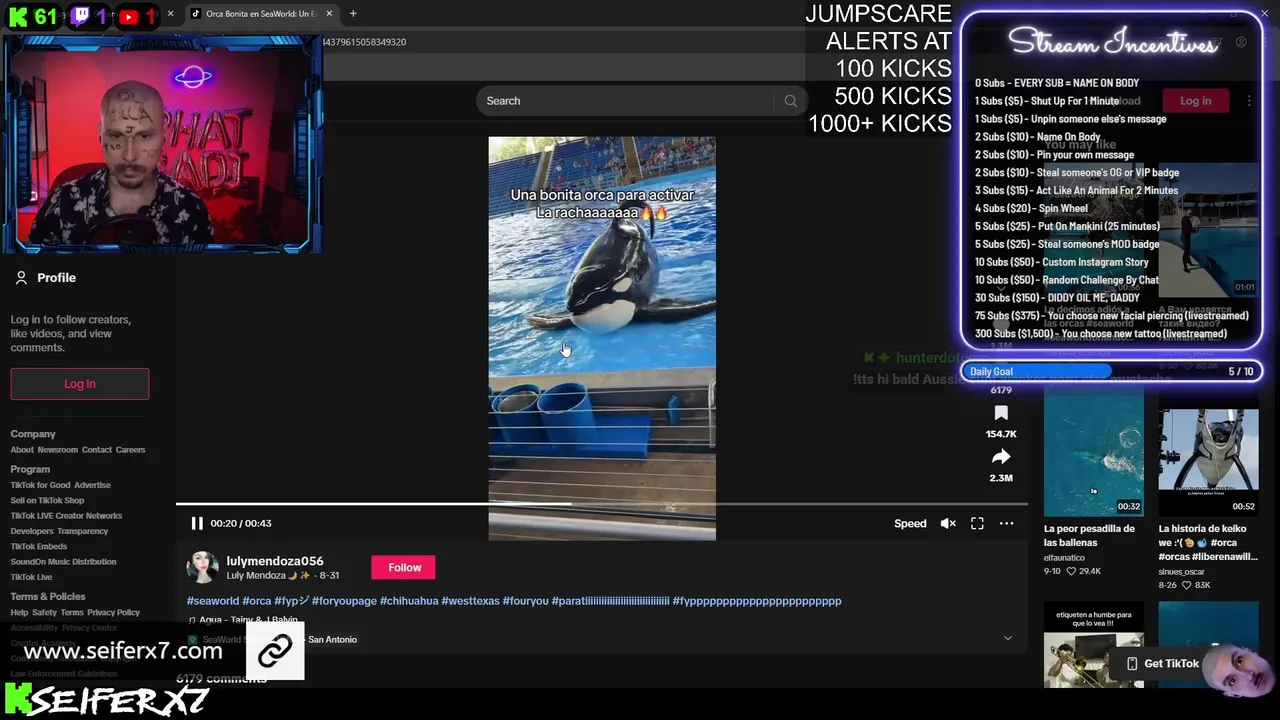Open TikTok LIVE Creator Networks link
Viewport: 1280px width, 720px height.
[66, 516]
